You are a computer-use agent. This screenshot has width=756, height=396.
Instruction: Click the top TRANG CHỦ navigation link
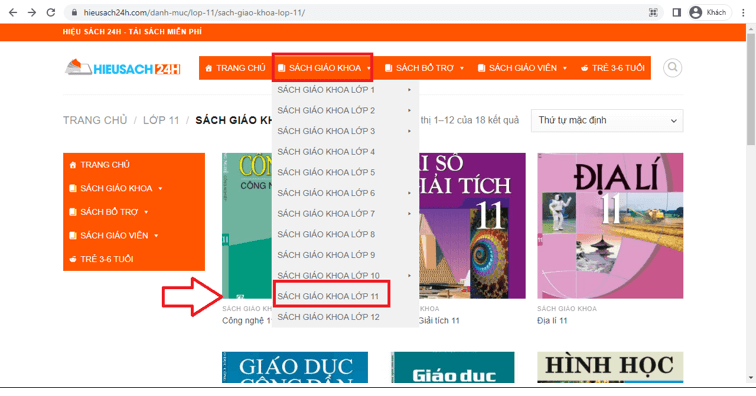coord(235,68)
